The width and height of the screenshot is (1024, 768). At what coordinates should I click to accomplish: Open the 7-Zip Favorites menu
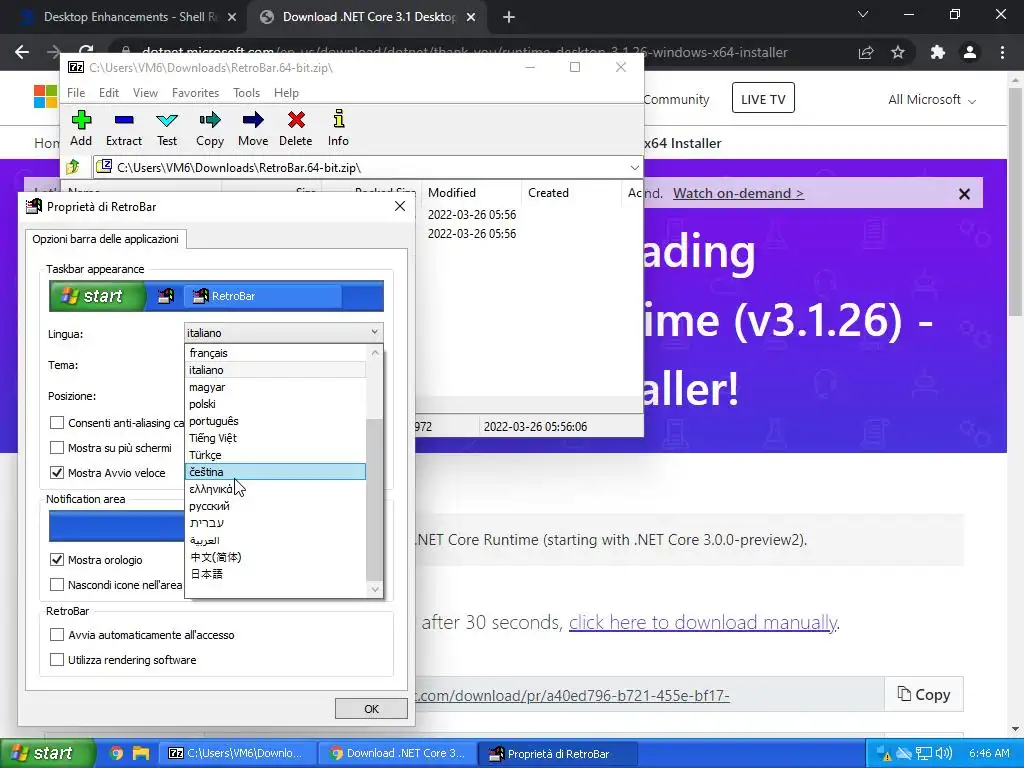pyautogui.click(x=195, y=93)
